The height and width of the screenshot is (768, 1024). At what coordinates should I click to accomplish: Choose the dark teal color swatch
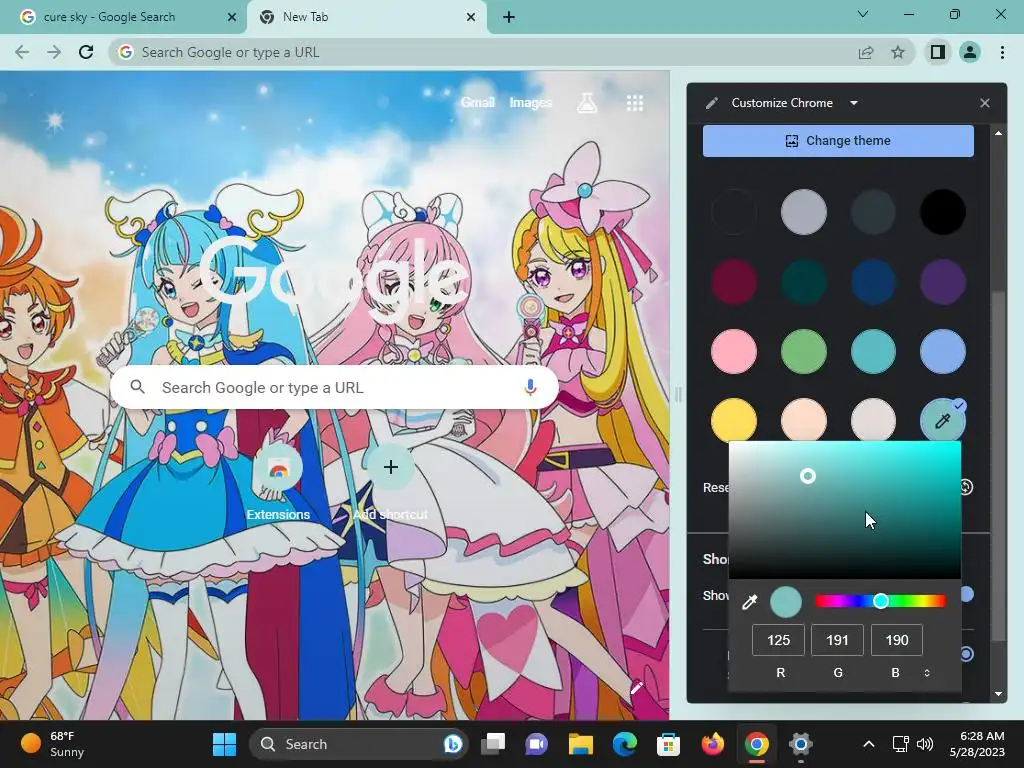tap(803, 282)
